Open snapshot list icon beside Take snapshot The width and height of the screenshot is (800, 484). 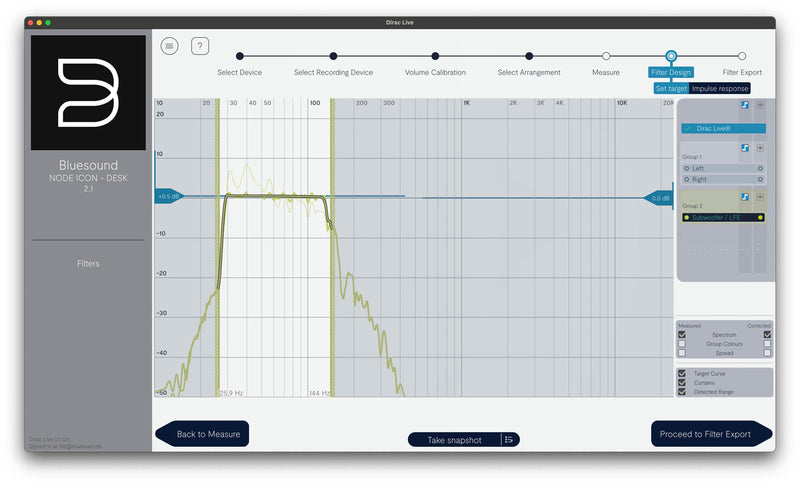[x=509, y=440]
